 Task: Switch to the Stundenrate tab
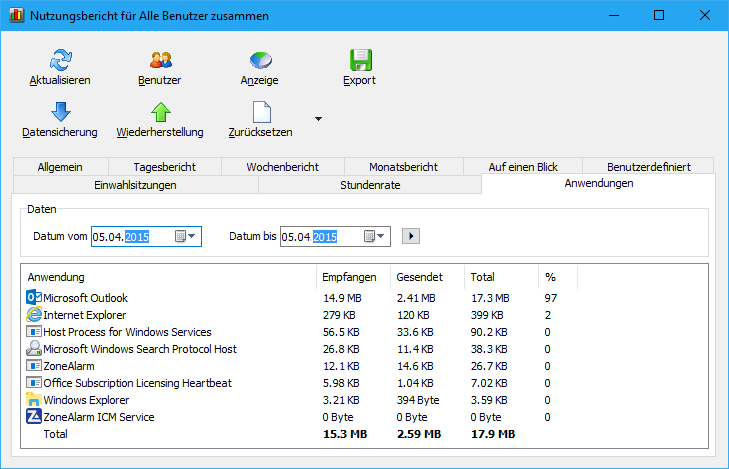pyautogui.click(x=370, y=185)
